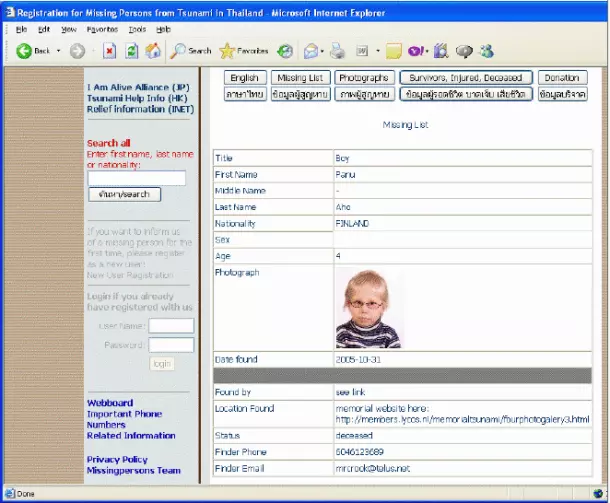Open Relief Information (INET) link
Image resolution: width=610 pixels, height=503 pixels.
140,109
